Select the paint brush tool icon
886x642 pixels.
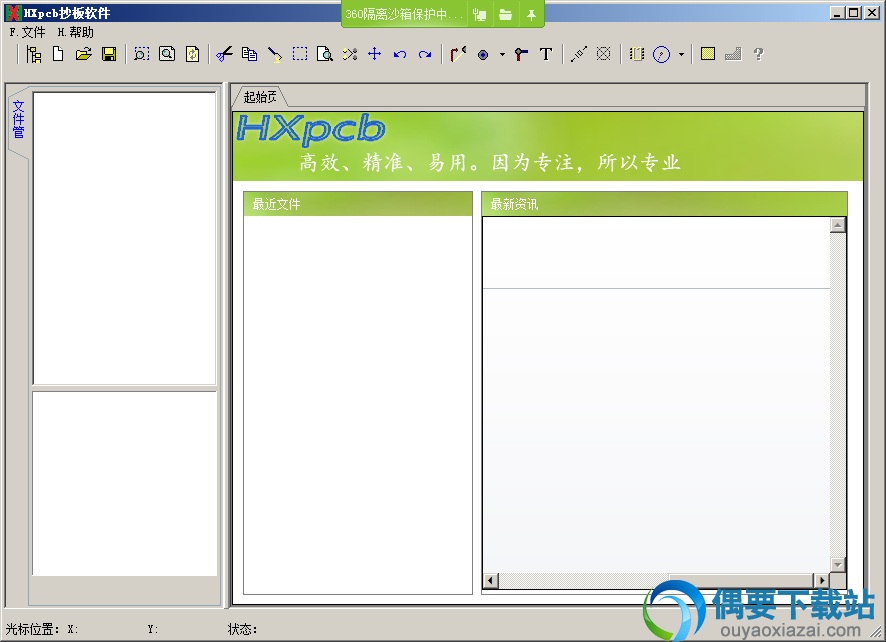coord(275,54)
